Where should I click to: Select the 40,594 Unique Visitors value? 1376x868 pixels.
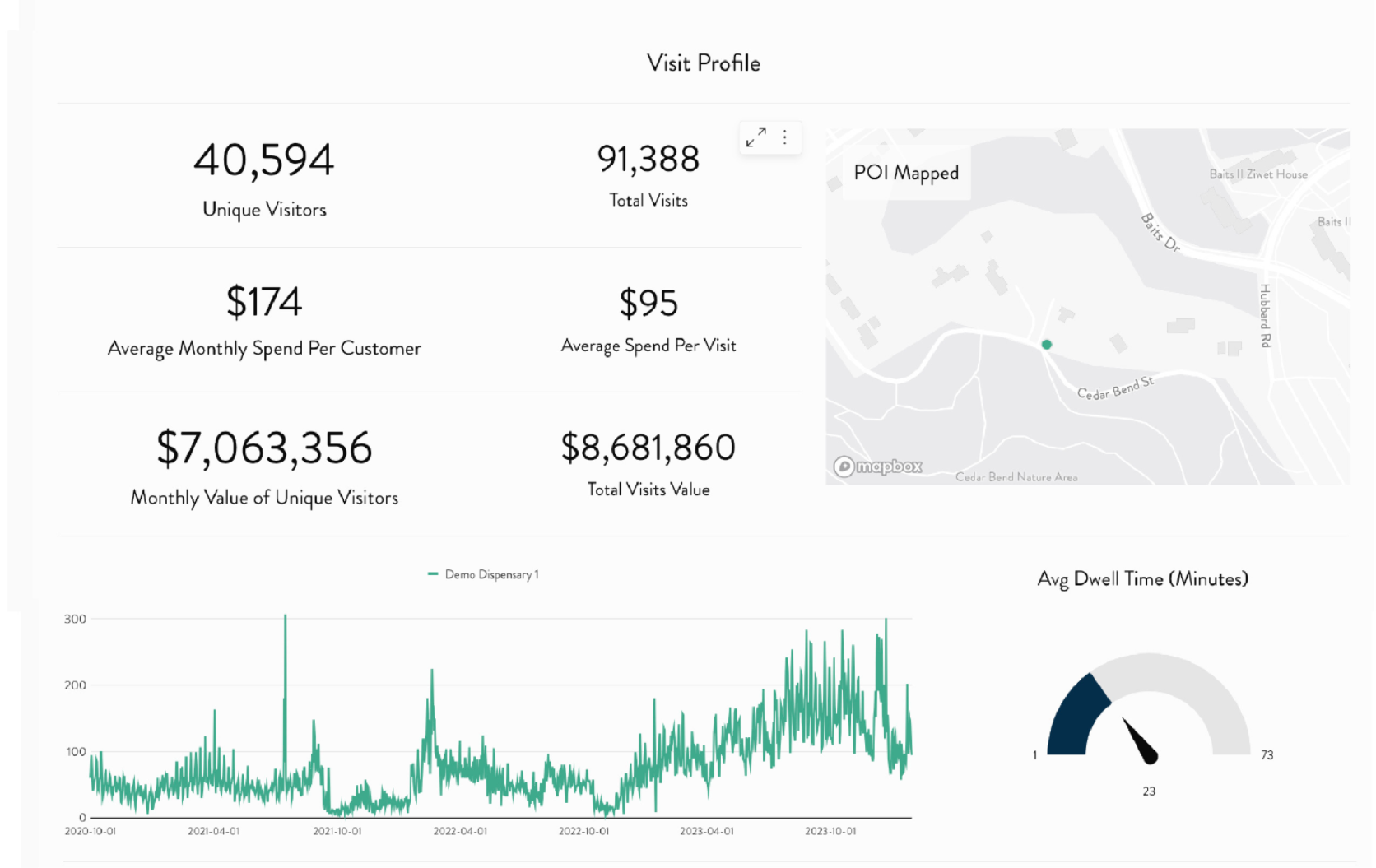pyautogui.click(x=264, y=160)
